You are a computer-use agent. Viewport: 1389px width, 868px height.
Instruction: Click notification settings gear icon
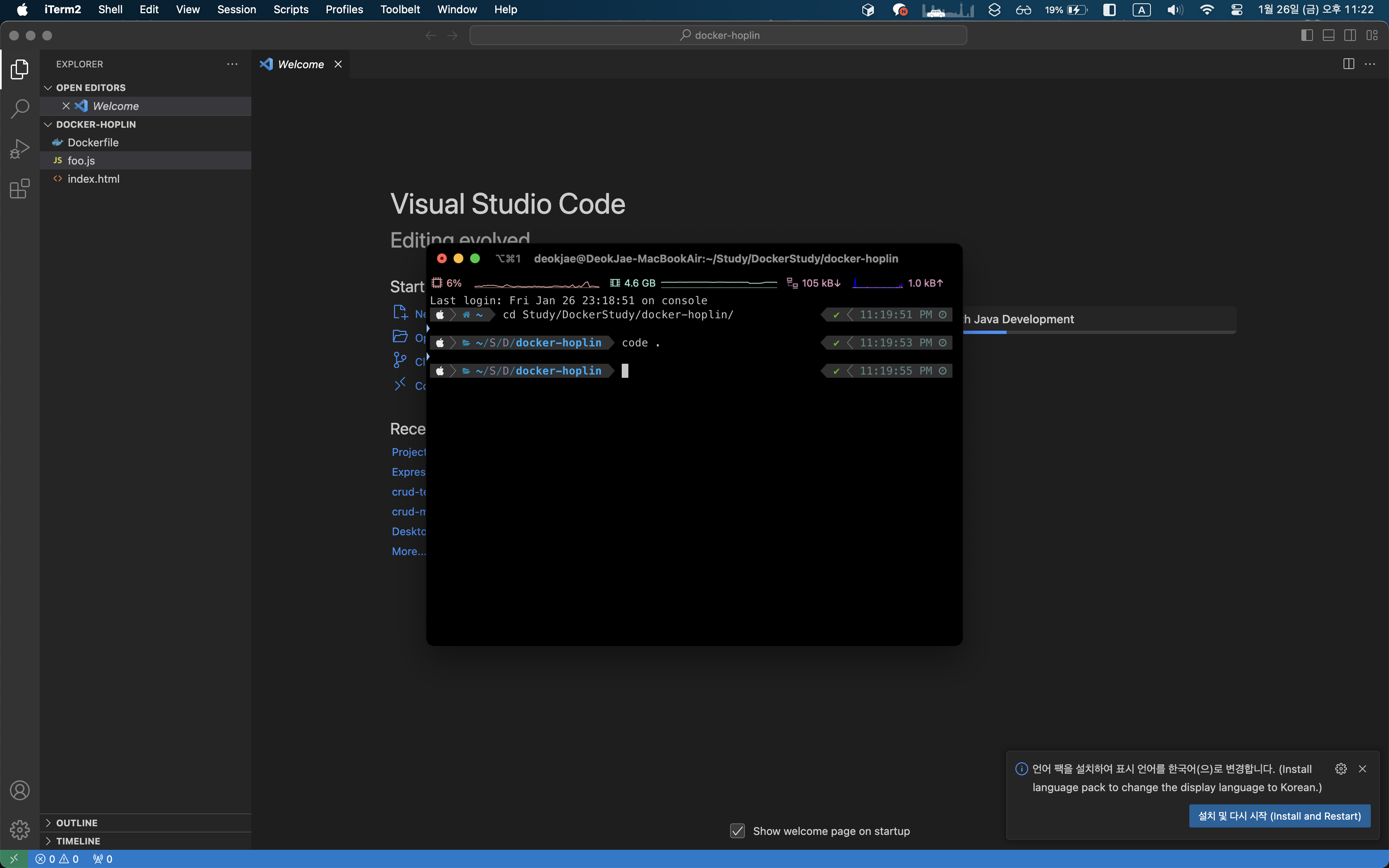pos(1341,769)
